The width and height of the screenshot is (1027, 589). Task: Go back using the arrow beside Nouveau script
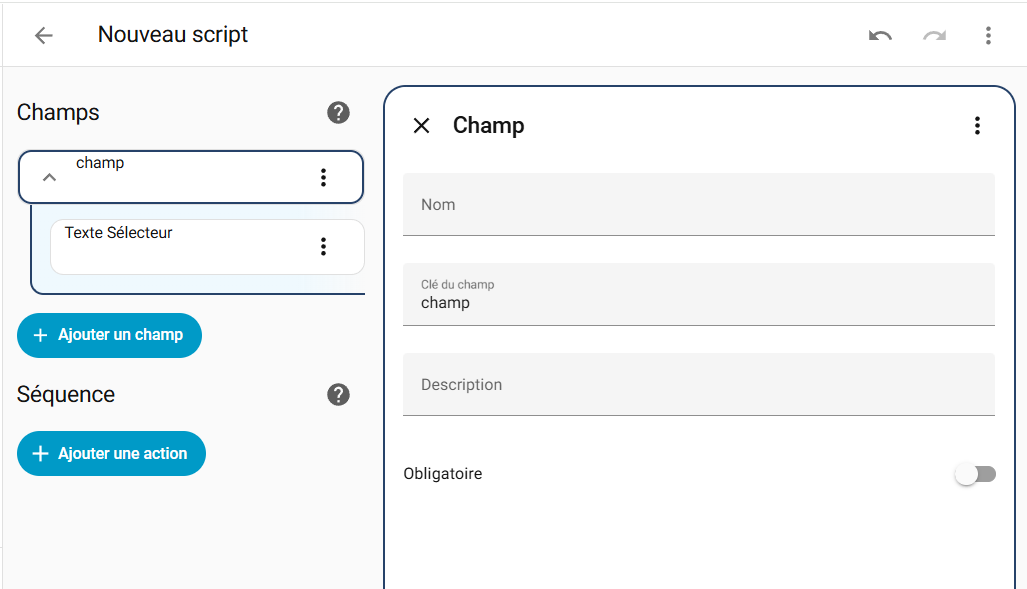43,36
